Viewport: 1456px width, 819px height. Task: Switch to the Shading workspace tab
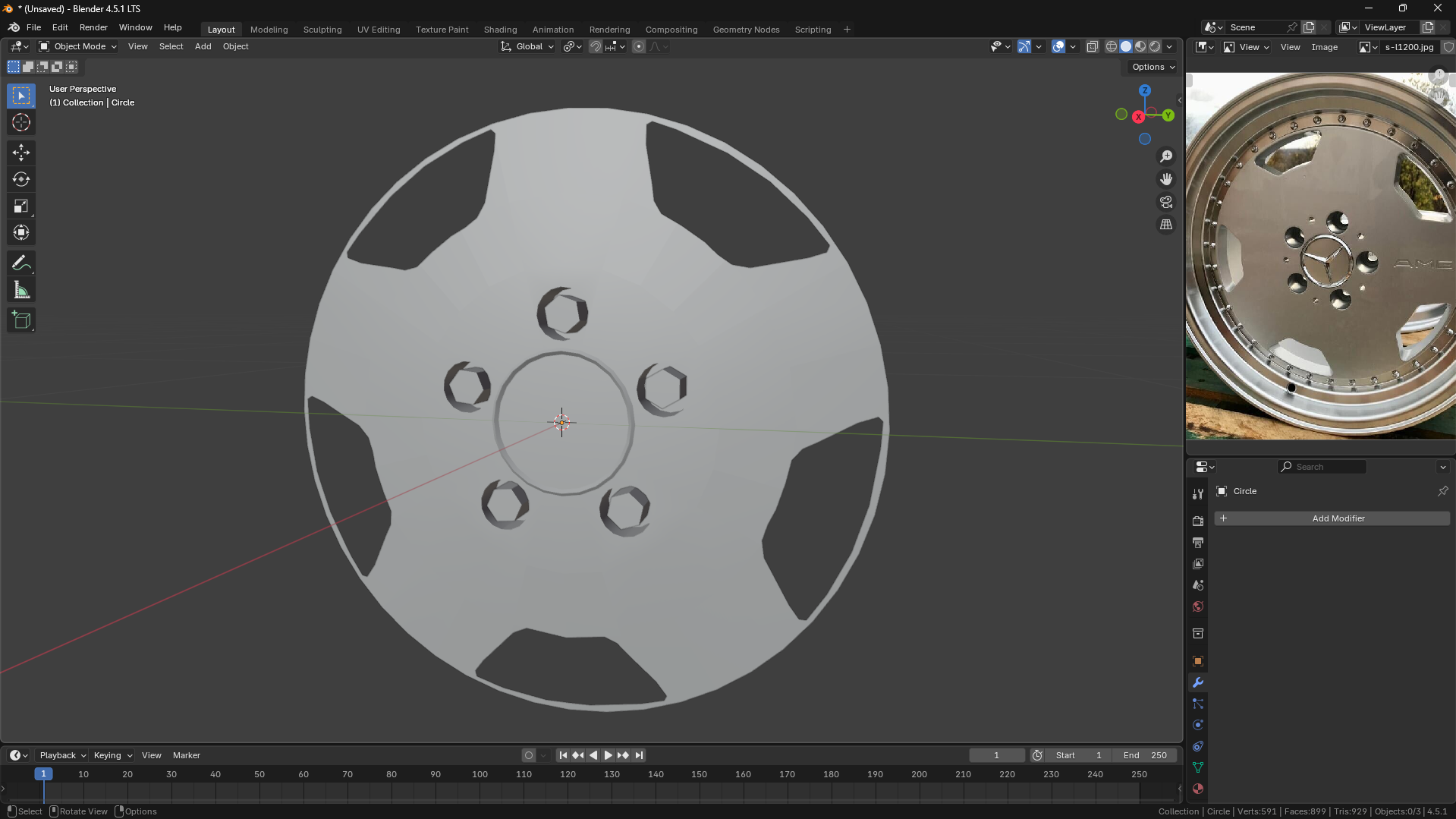[x=500, y=30]
